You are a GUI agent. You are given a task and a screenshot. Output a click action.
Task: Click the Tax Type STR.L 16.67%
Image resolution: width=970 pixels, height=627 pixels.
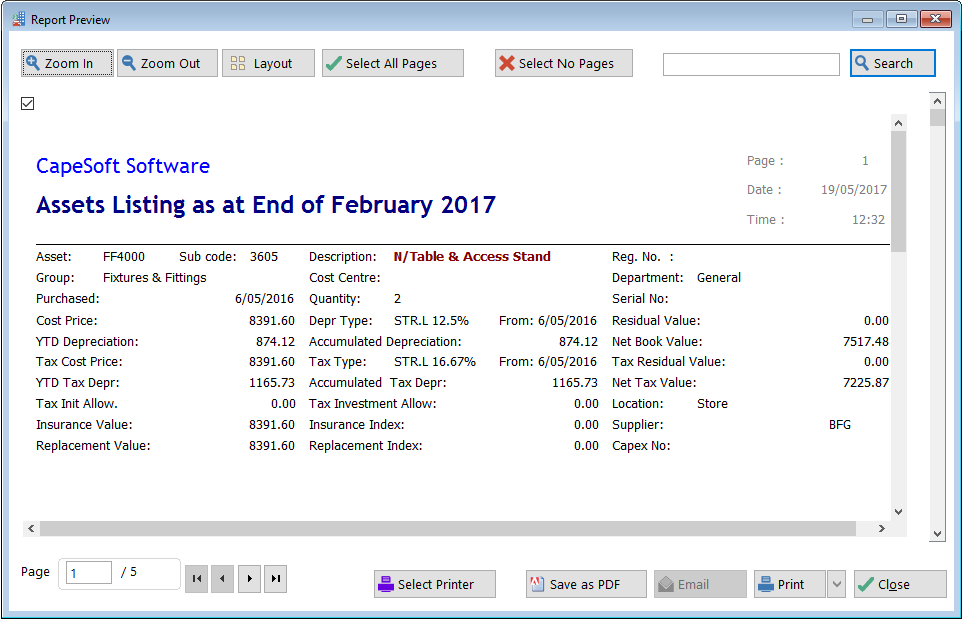coord(435,362)
